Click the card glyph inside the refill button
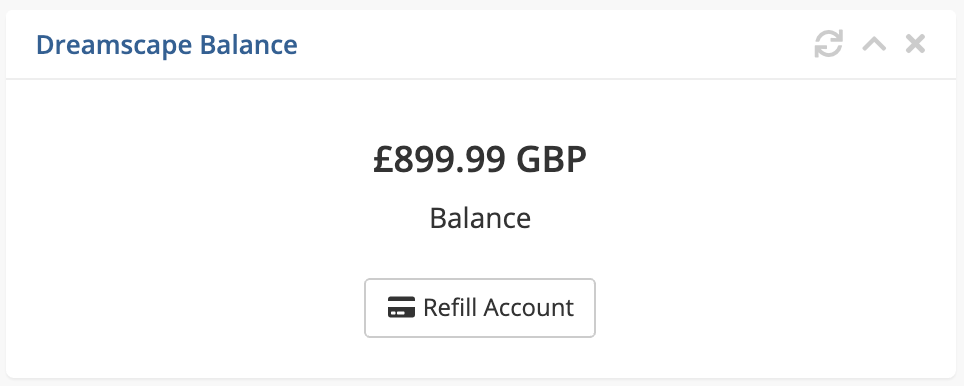 tap(401, 307)
